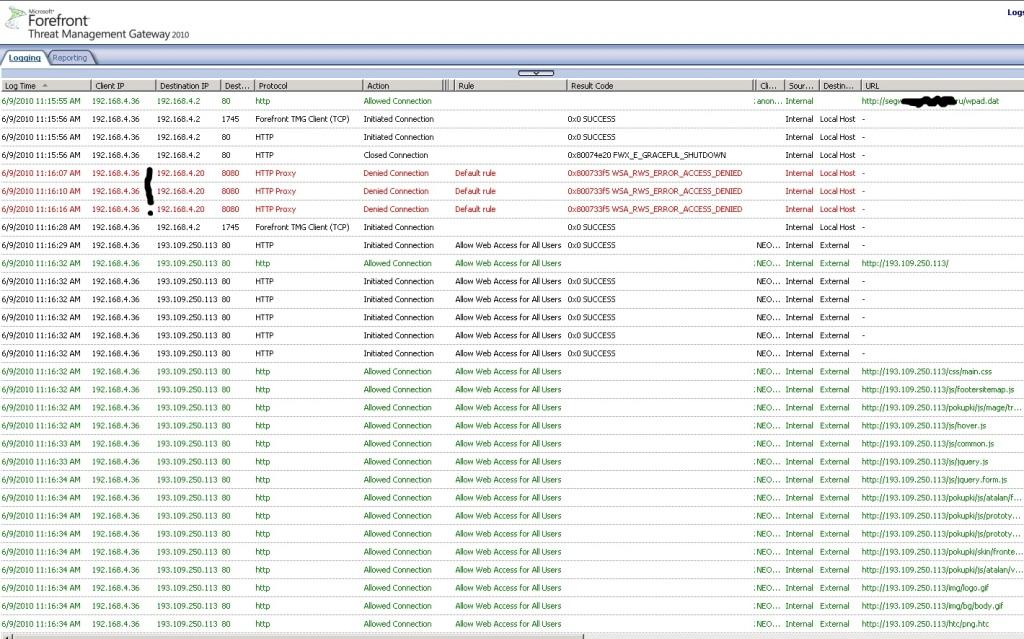Select the wpad.dat URL entry
This screenshot has height=639, width=1024.
(x=930, y=101)
